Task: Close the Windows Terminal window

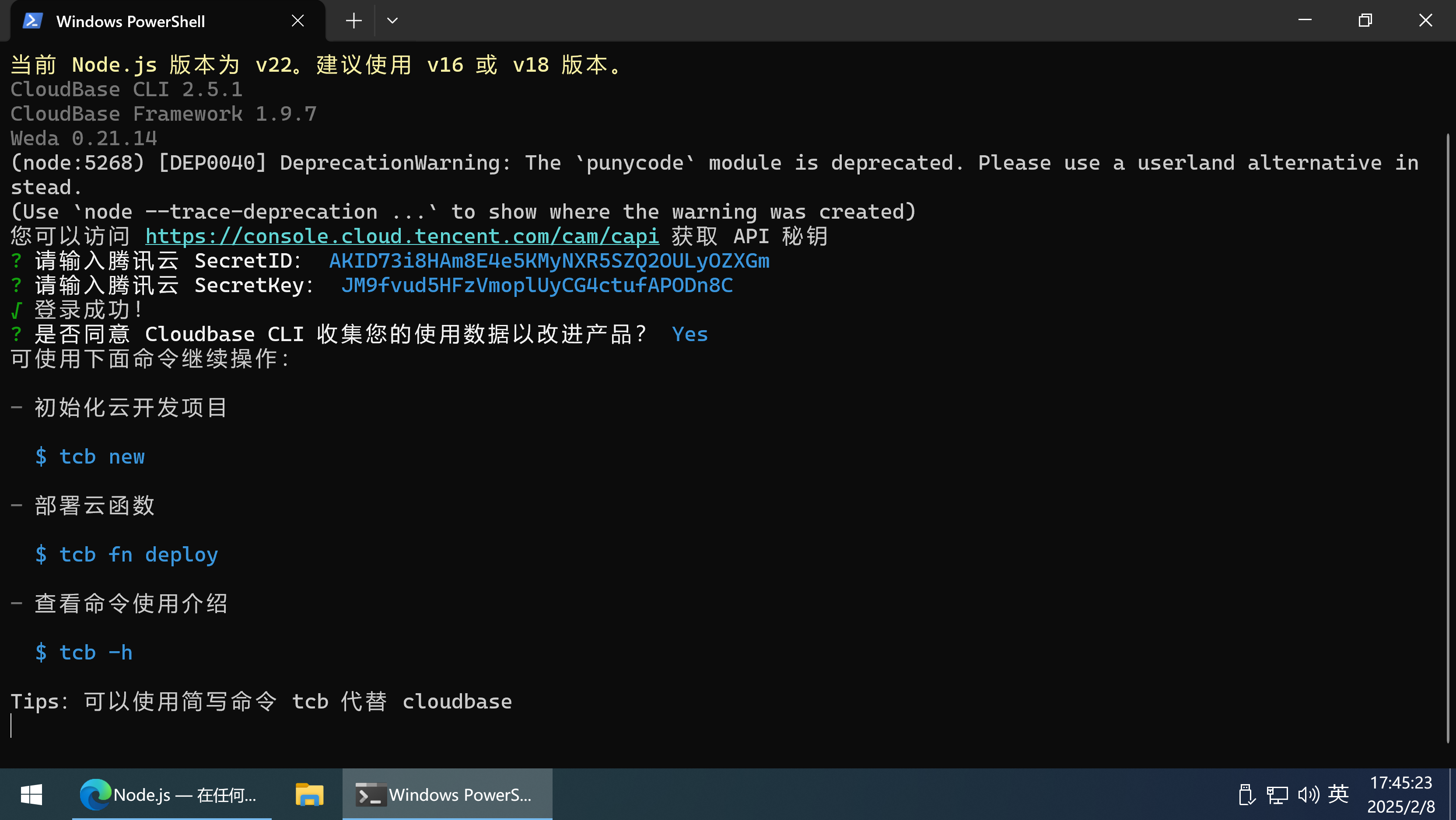Action: point(1425,21)
